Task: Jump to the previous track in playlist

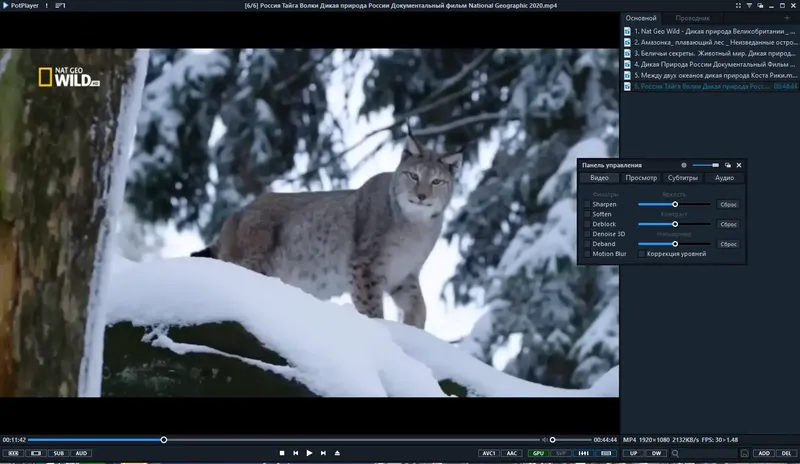Action: [x=295, y=453]
